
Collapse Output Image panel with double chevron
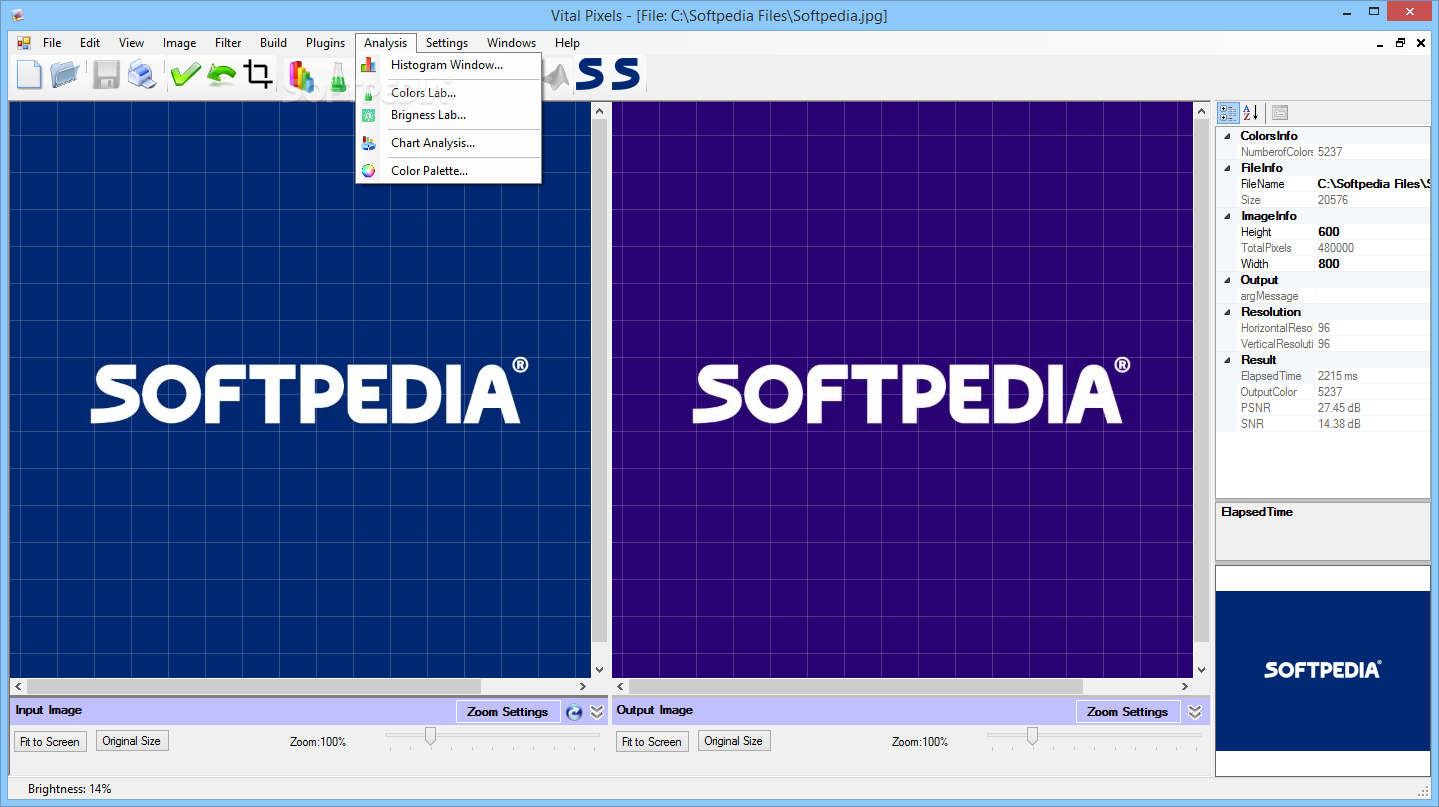[x=1195, y=712]
